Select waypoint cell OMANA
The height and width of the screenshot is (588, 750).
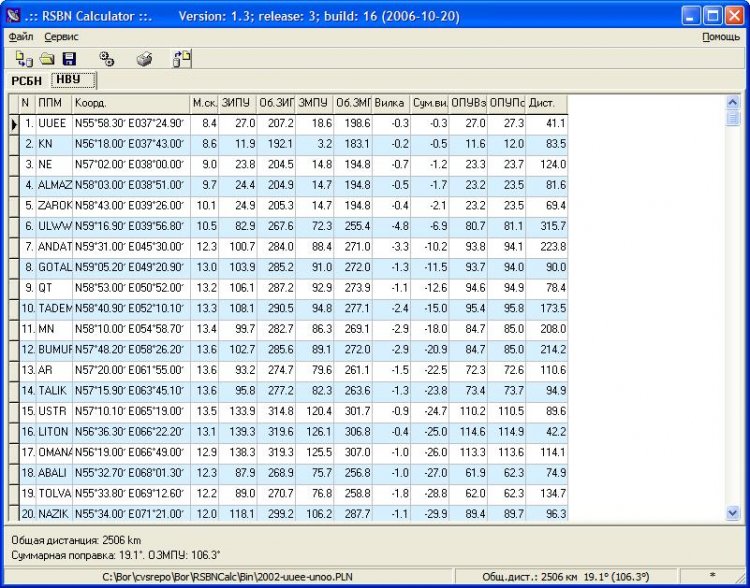(54, 454)
